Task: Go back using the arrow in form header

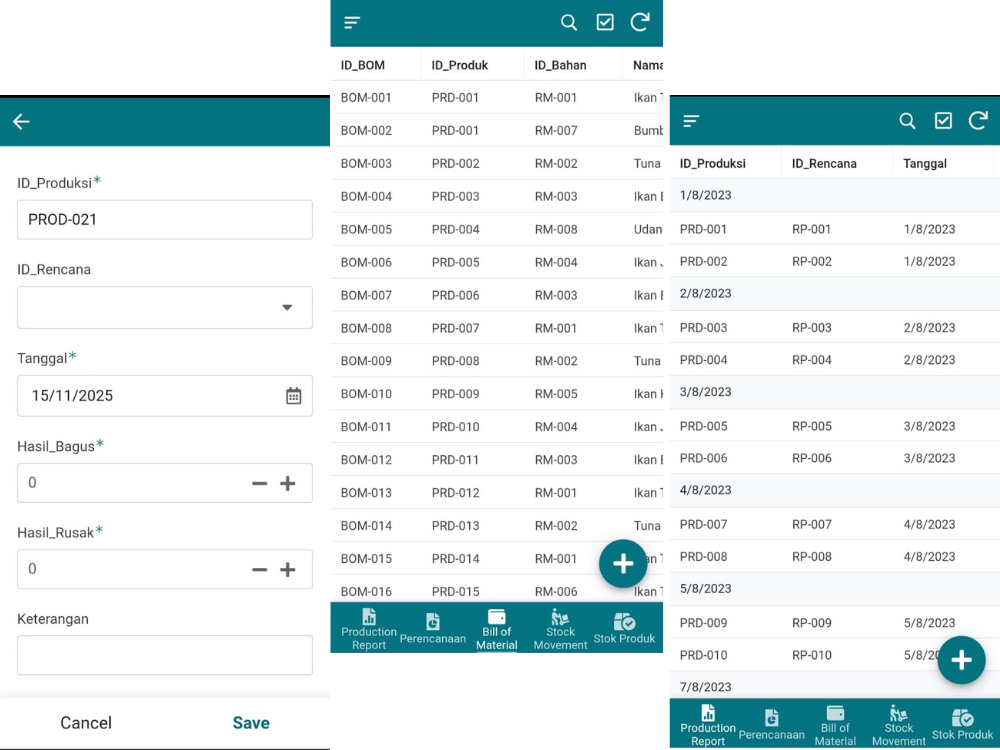Action: [x=21, y=122]
